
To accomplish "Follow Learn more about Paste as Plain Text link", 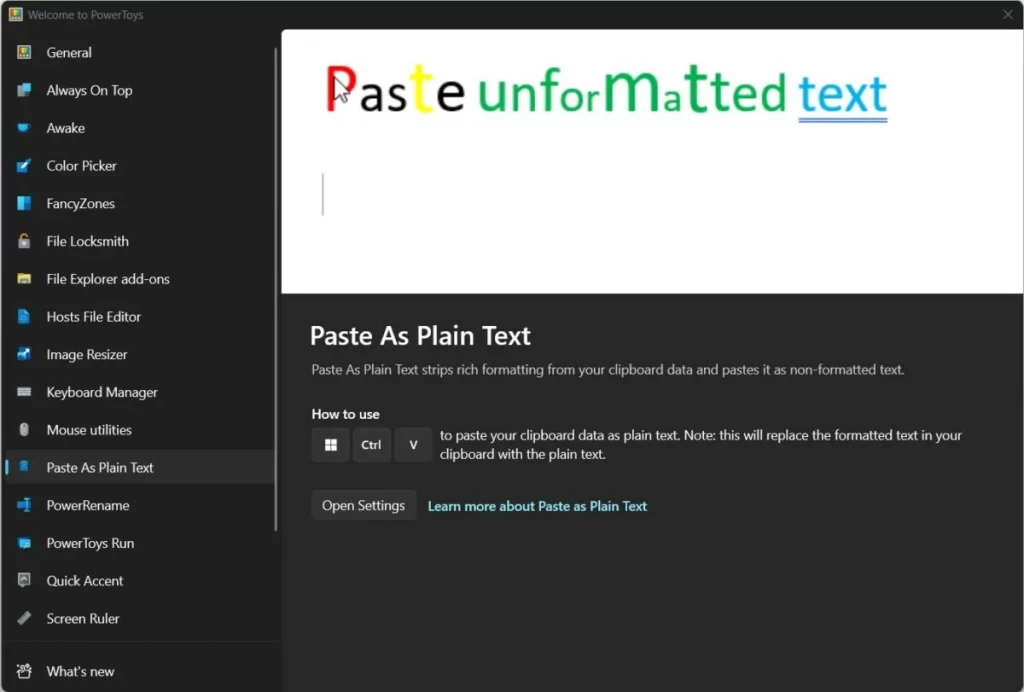I will (537, 506).
